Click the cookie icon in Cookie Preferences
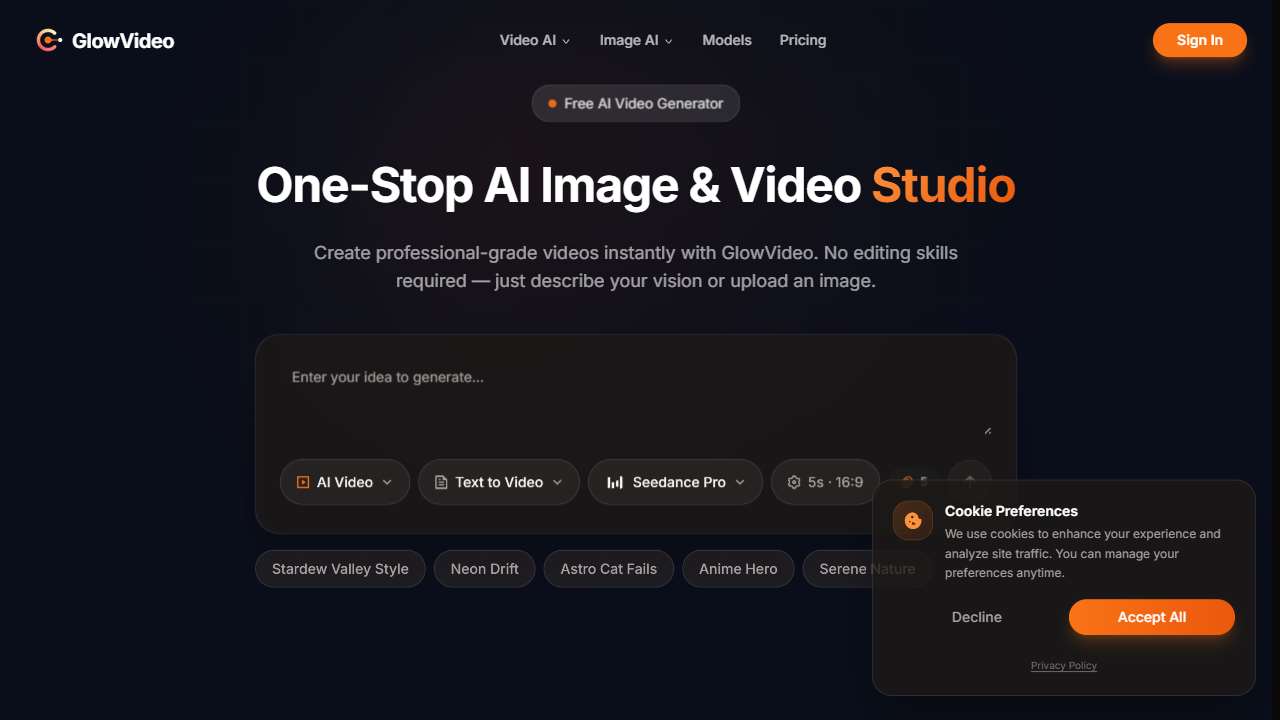Image resolution: width=1280 pixels, height=720 pixels. pos(912,521)
